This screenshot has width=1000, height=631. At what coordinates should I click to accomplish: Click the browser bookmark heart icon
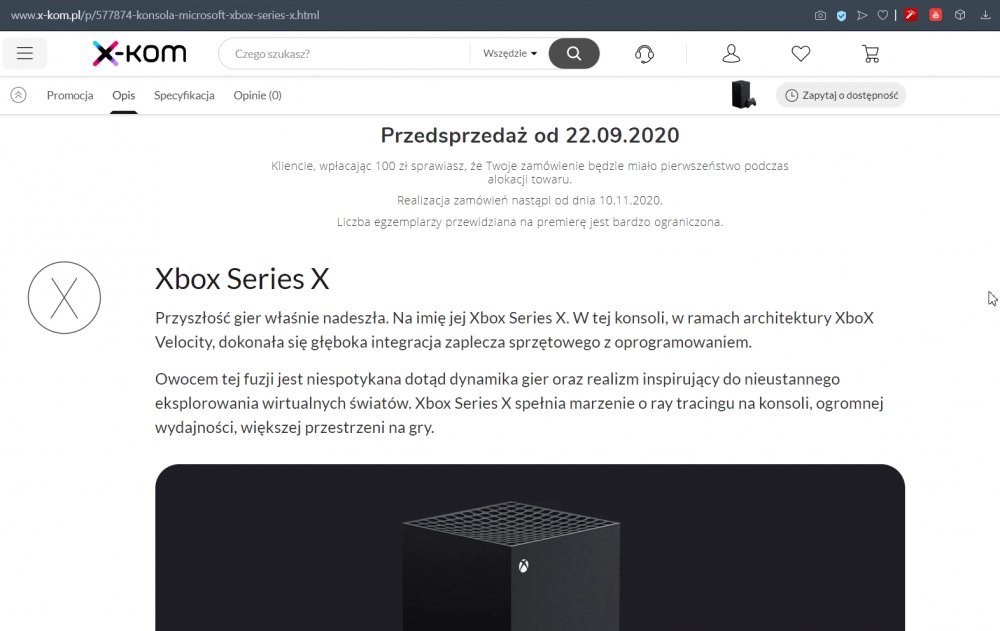[x=883, y=15]
